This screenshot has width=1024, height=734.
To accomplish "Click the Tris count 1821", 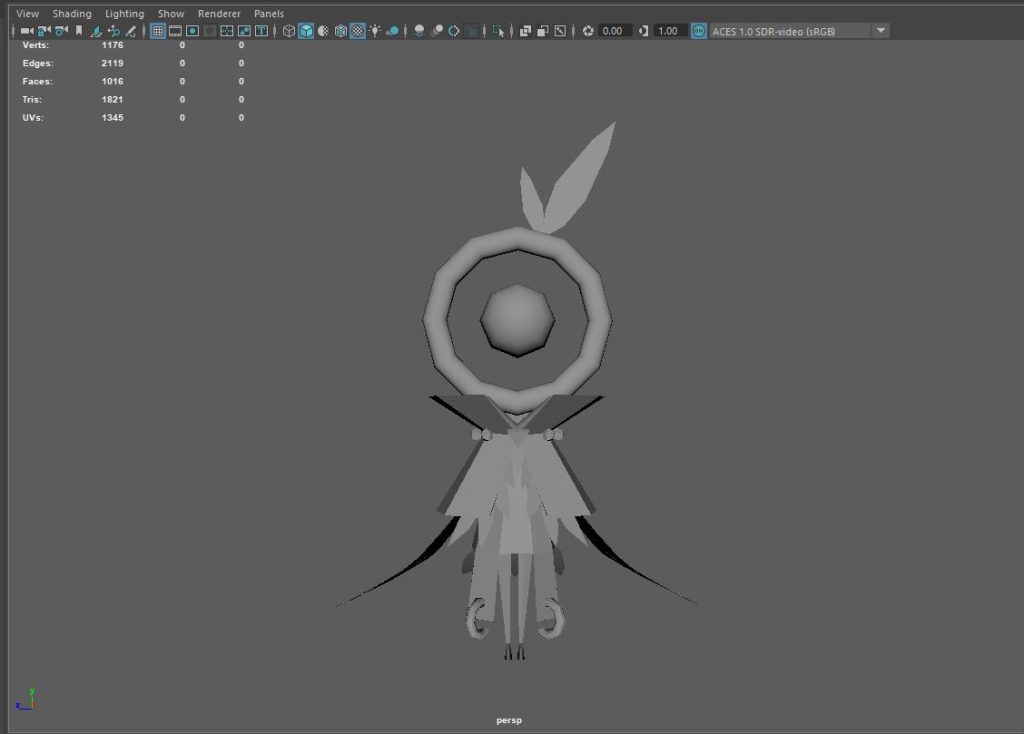I will [112, 100].
